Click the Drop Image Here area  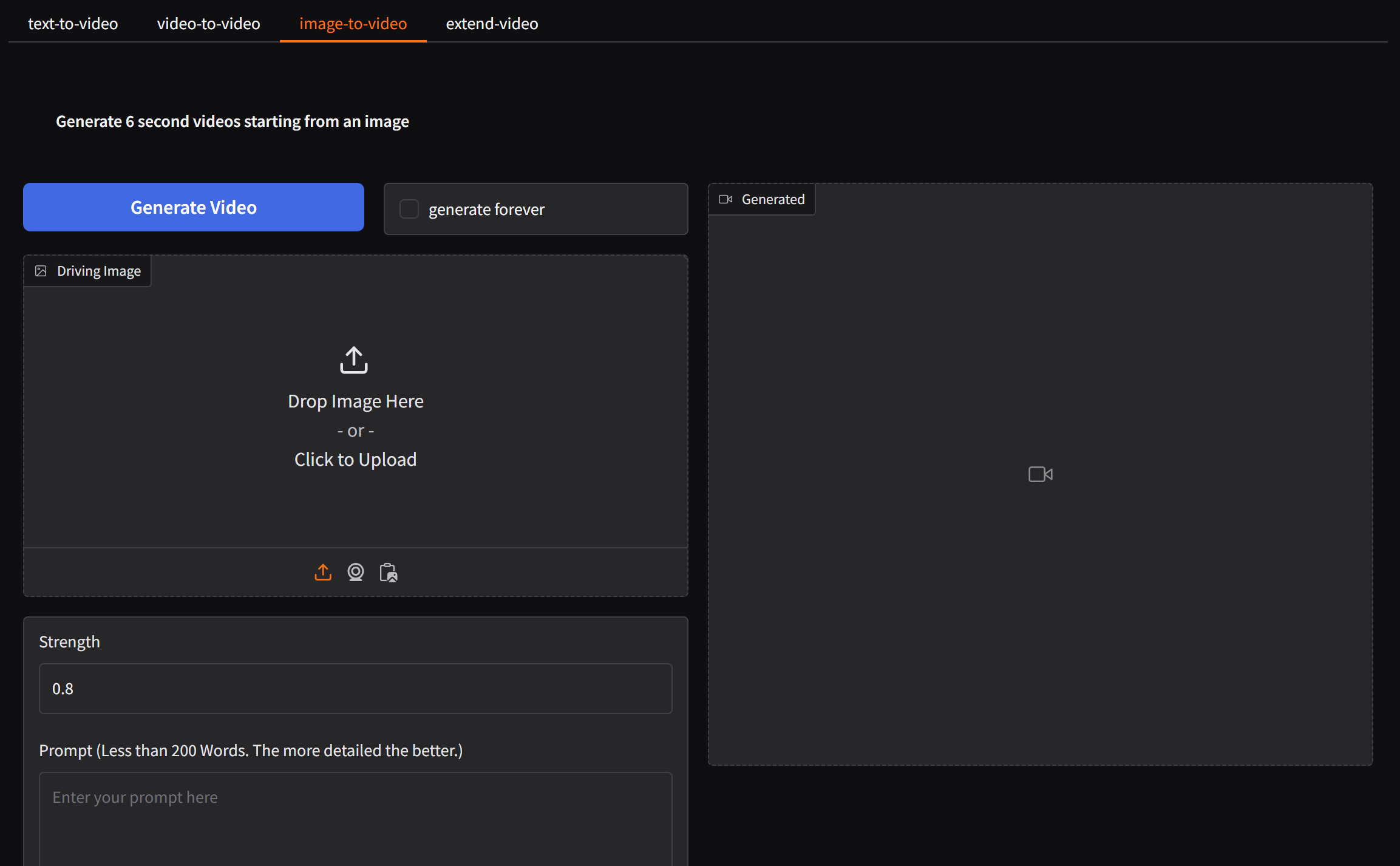(x=355, y=401)
